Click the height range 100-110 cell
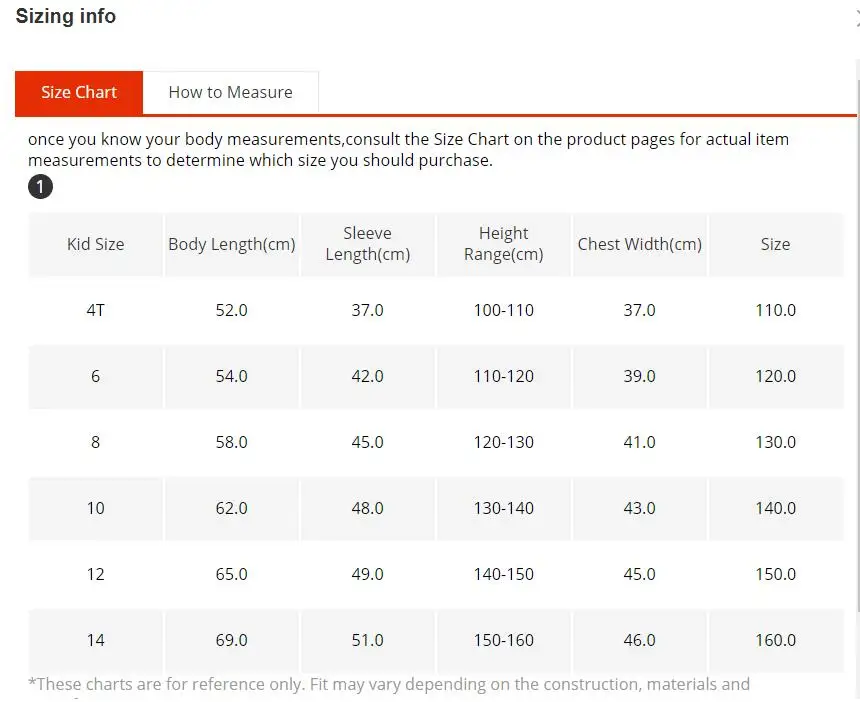The width and height of the screenshot is (860, 702). click(503, 310)
